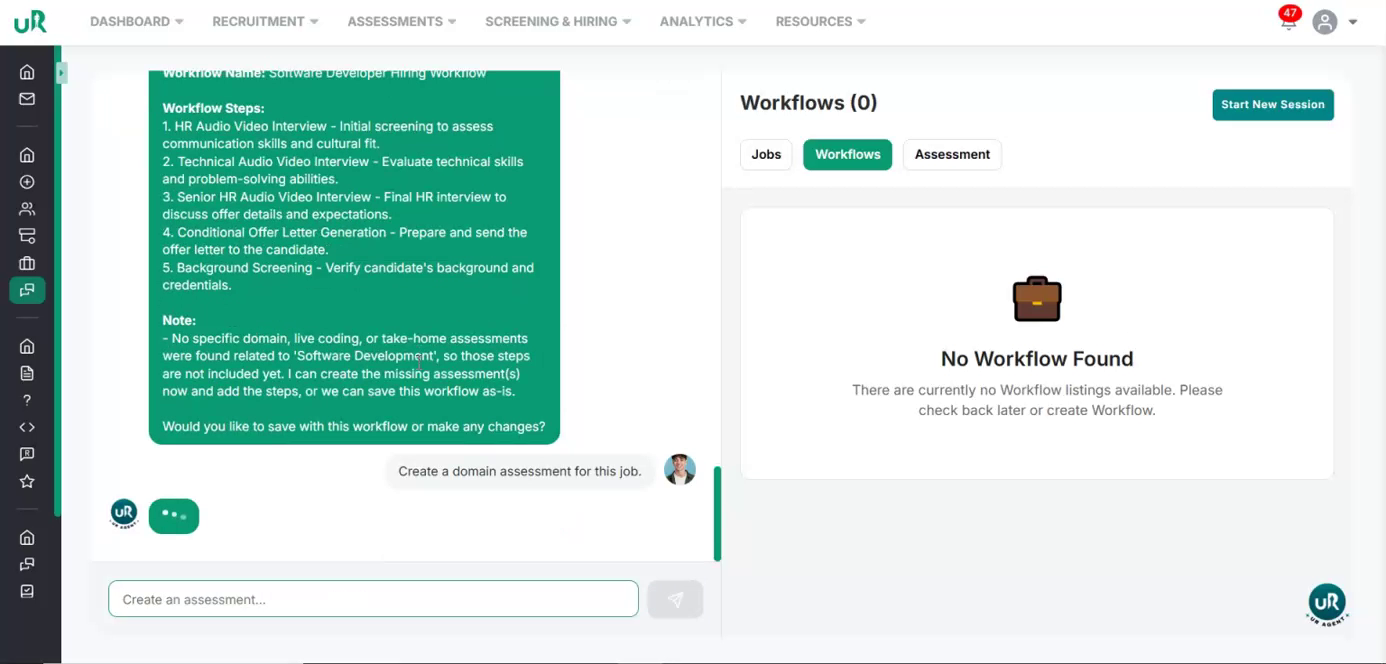Switch to the Jobs tab

pyautogui.click(x=766, y=154)
